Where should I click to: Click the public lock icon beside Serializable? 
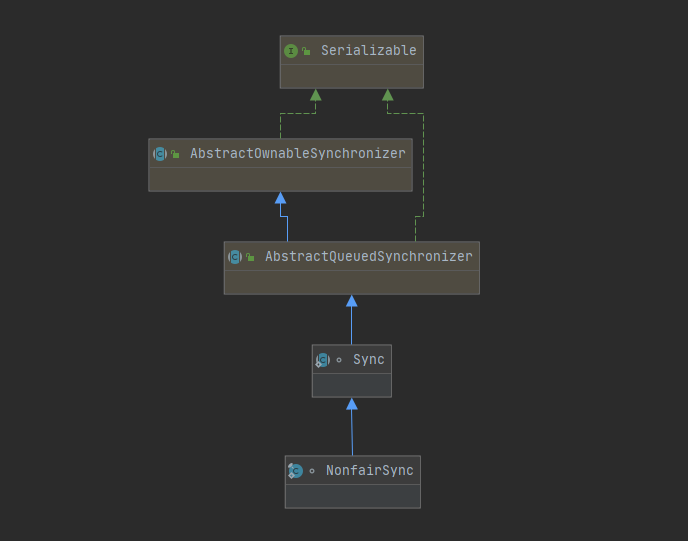tap(306, 51)
